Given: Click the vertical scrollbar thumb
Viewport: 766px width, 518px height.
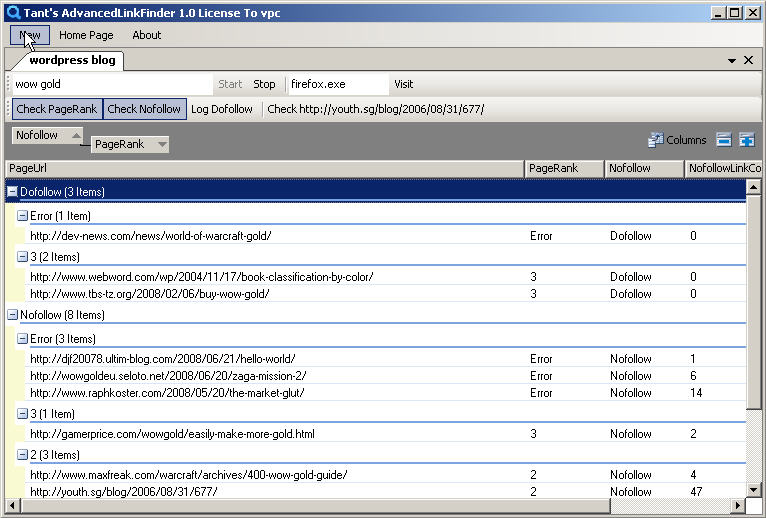Looking at the screenshot, I should pos(753,302).
